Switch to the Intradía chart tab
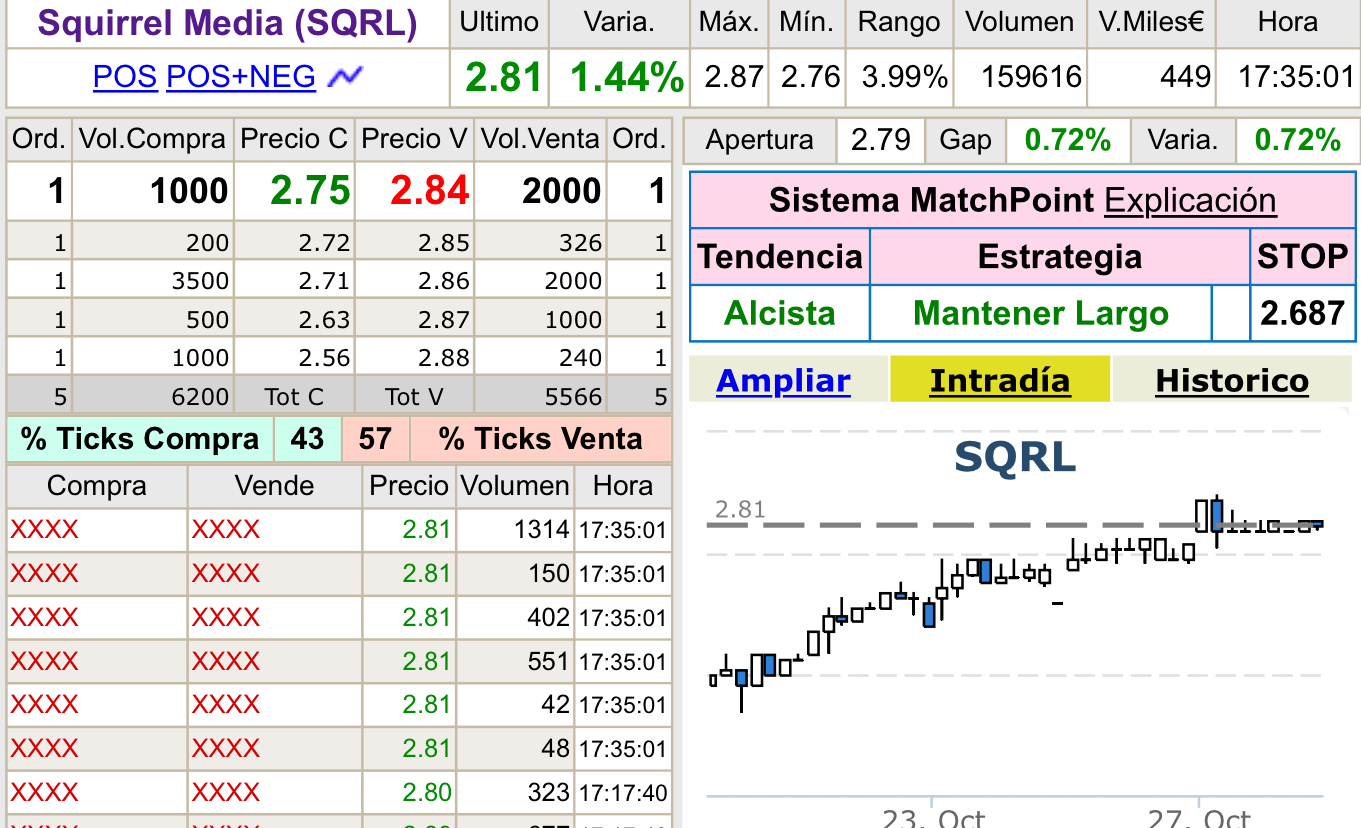The width and height of the screenshot is (1361, 828). (1000, 381)
